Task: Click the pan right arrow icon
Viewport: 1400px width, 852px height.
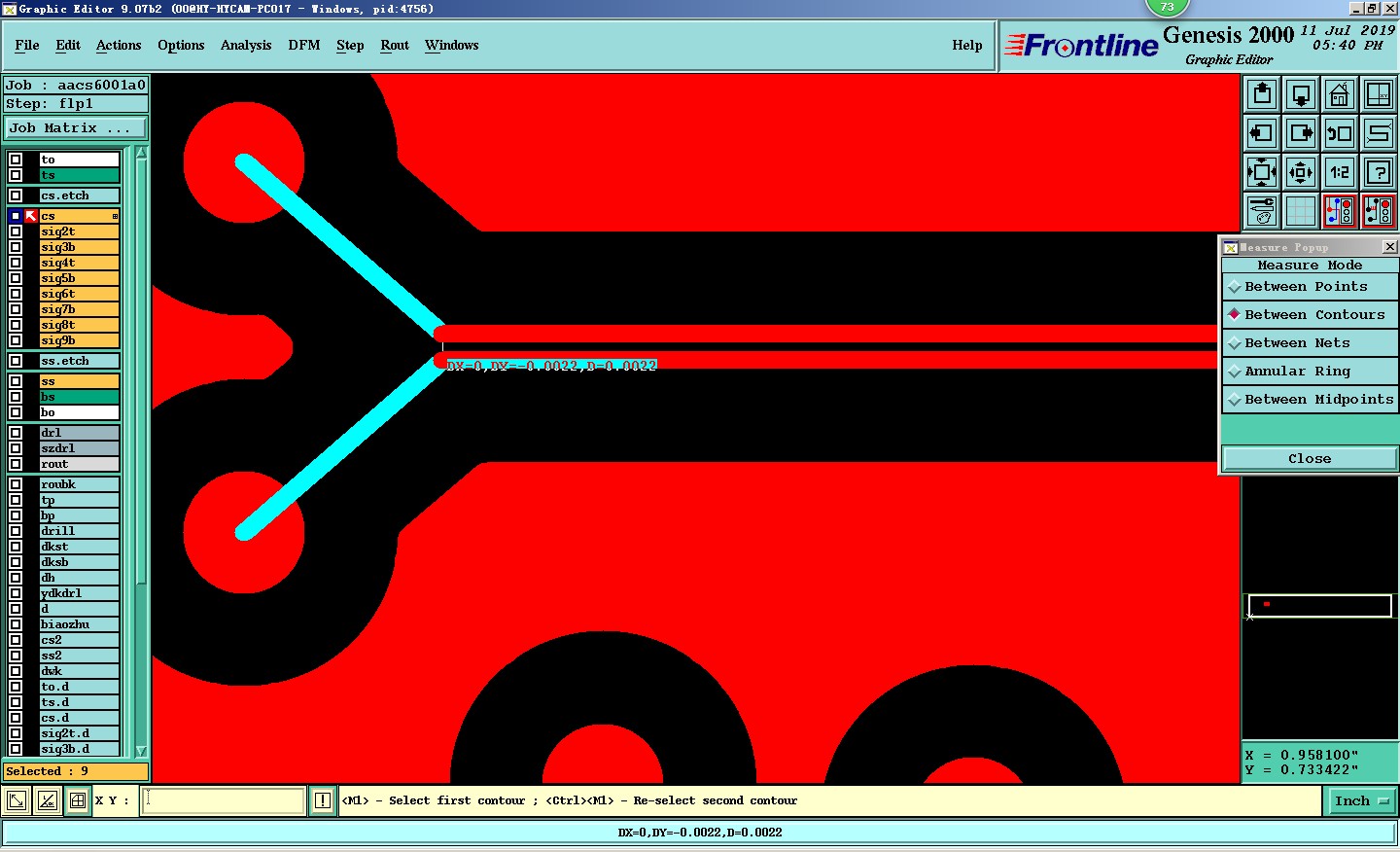Action: point(1301,133)
